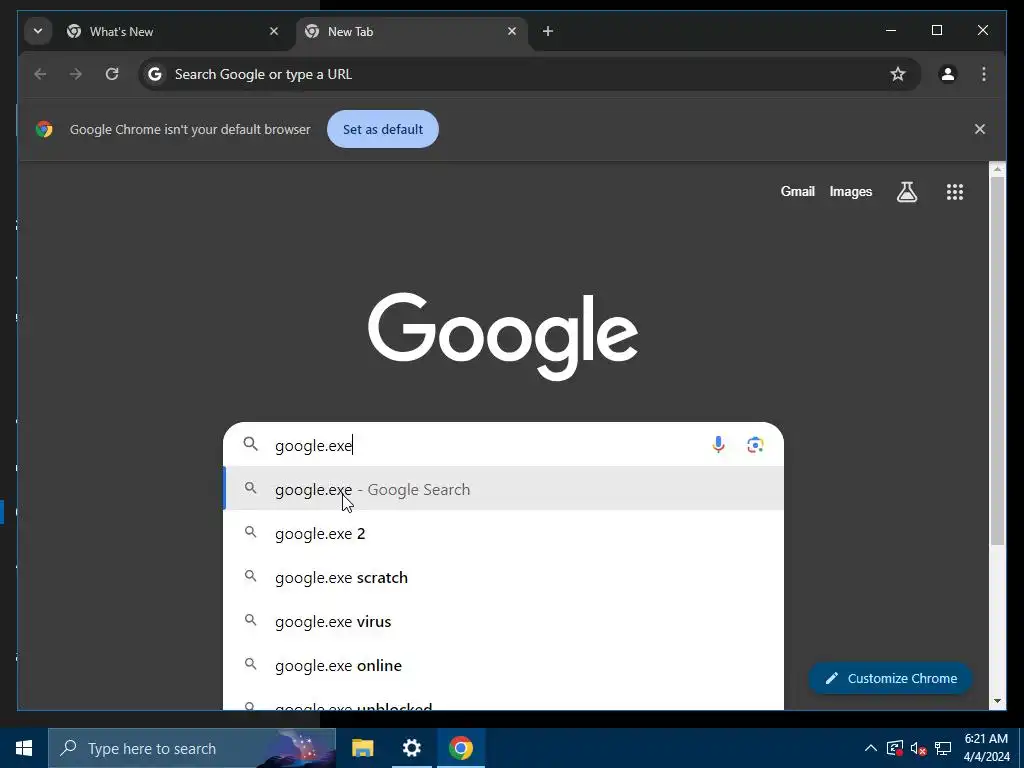Click the page vertical scrollbar thumb

997,360
